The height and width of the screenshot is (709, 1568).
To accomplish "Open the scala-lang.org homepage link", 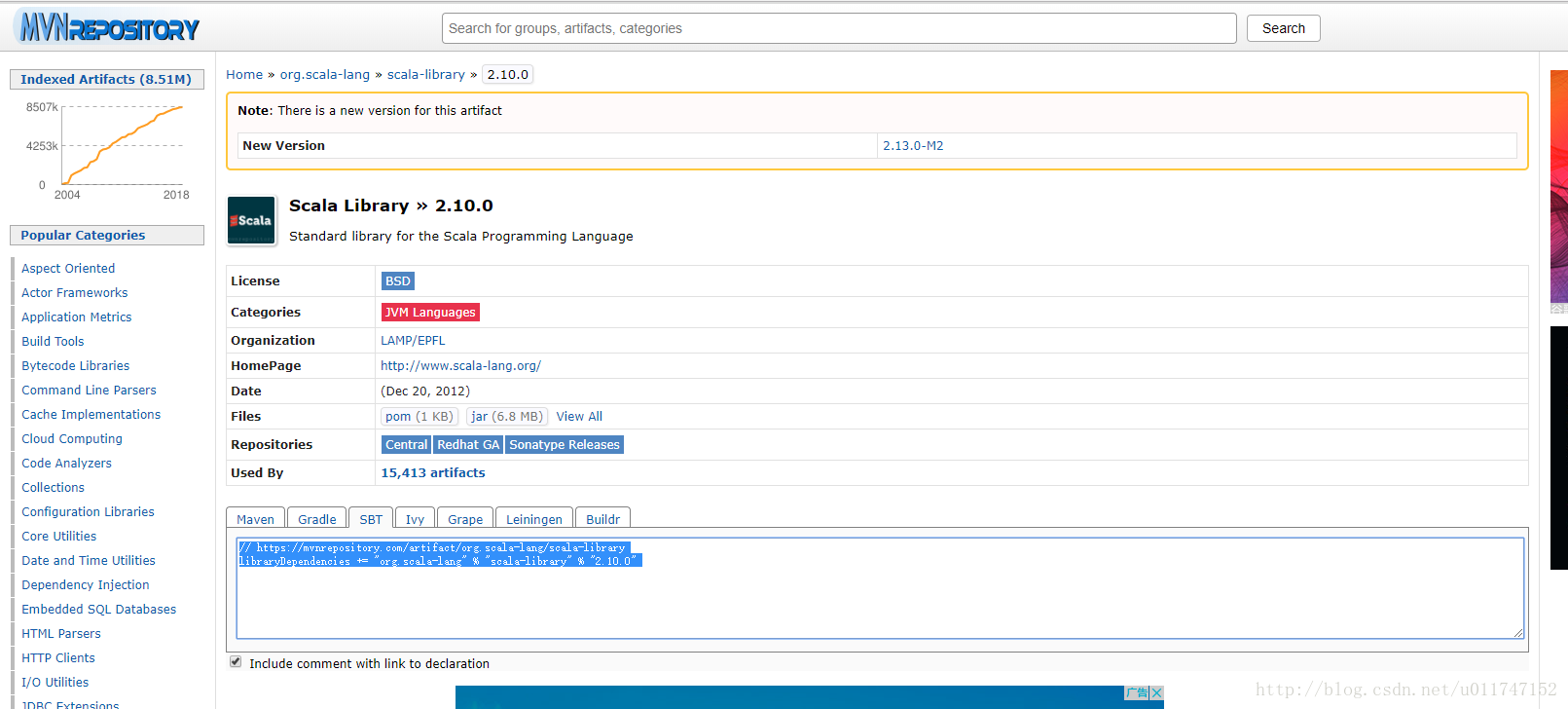I will (460, 365).
